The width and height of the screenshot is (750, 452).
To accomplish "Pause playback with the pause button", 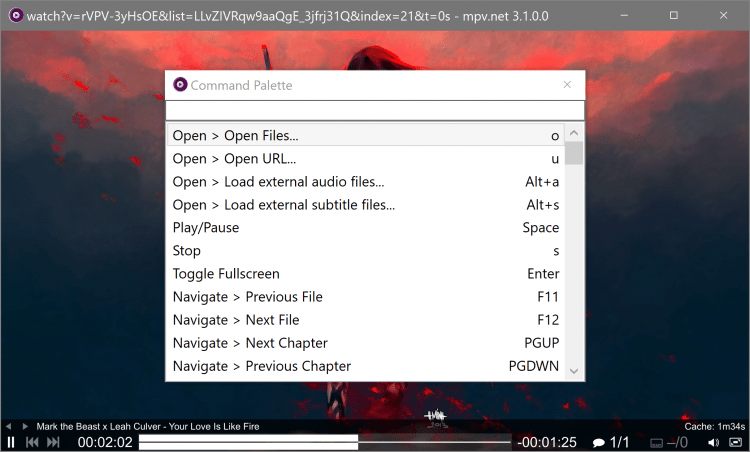I will click(x=11, y=442).
